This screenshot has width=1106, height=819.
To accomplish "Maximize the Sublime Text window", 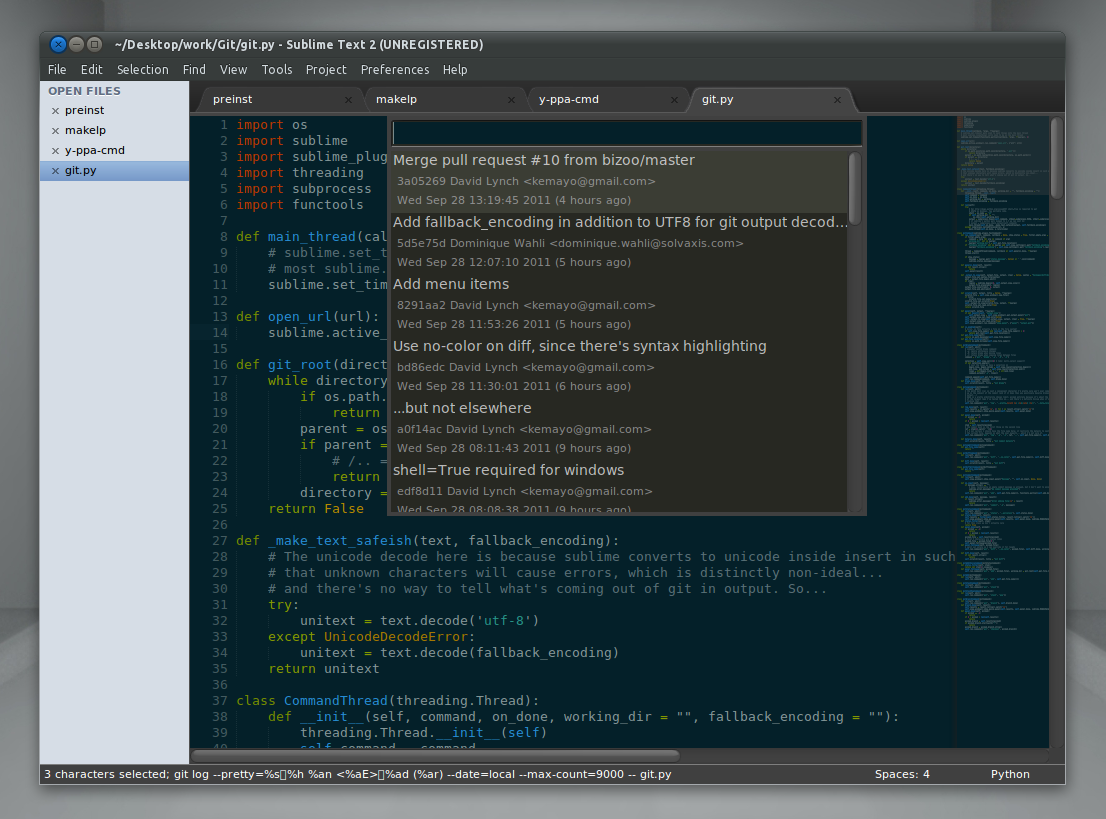I will (95, 44).
